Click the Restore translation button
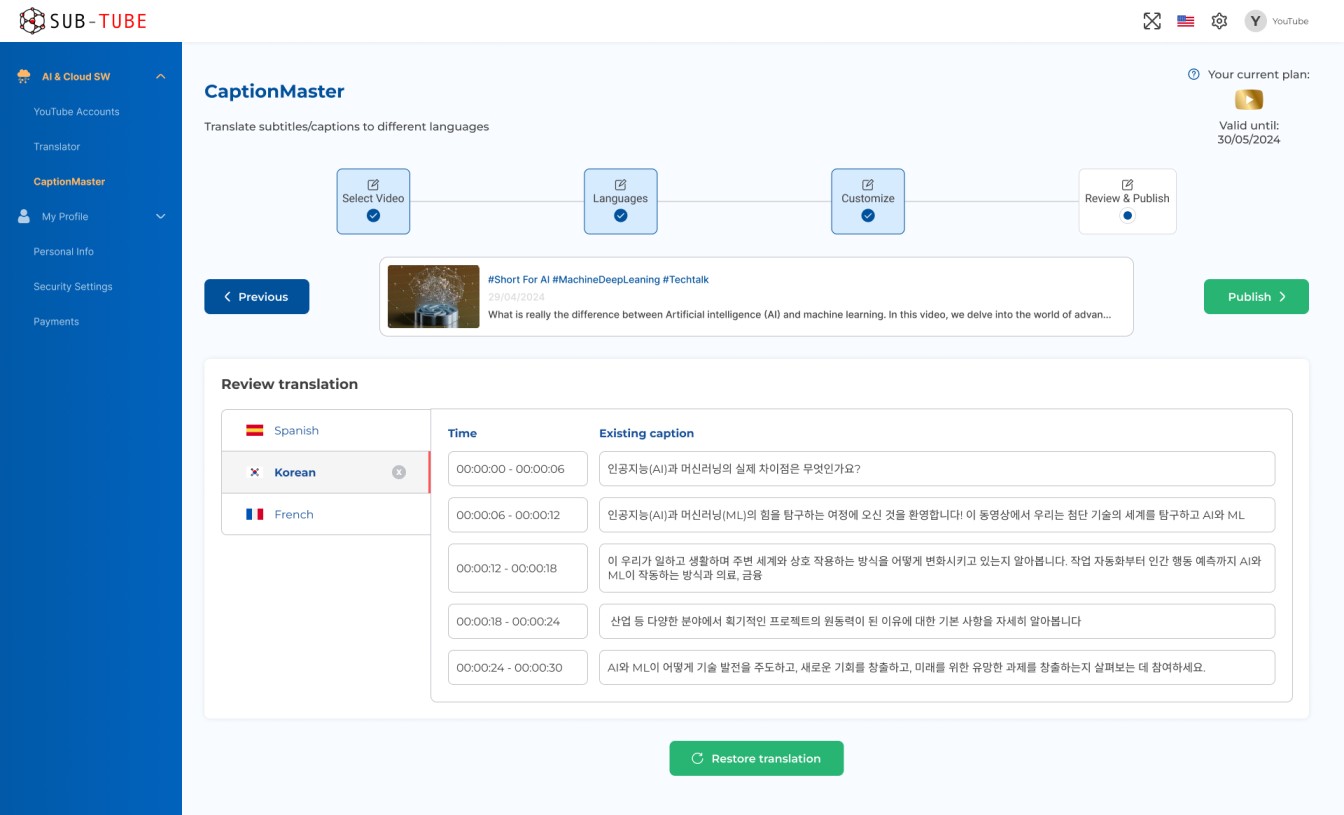This screenshot has height=815, width=1344. [757, 758]
